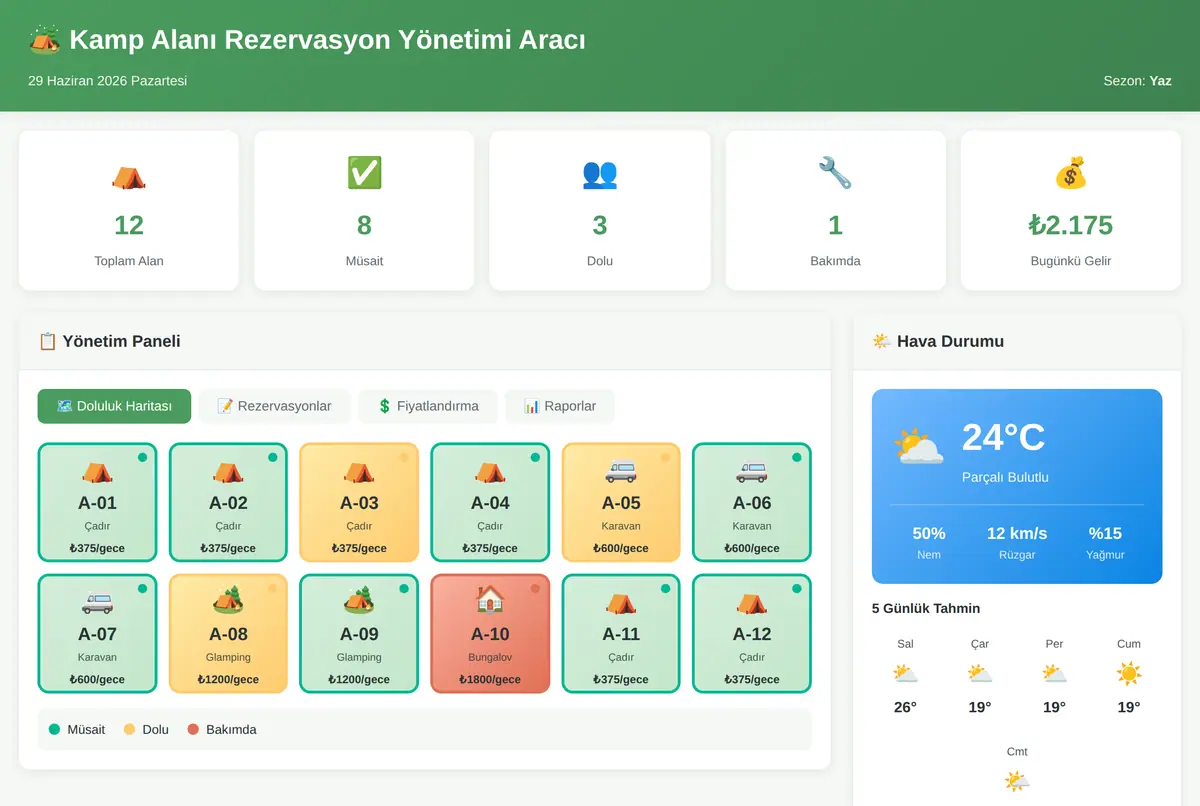
Task: Click the tent icon on site A-11
Action: 621,603
